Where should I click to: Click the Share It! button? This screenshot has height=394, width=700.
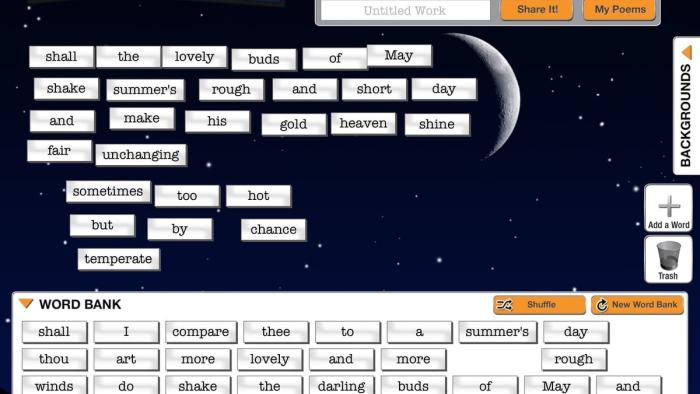pos(537,9)
